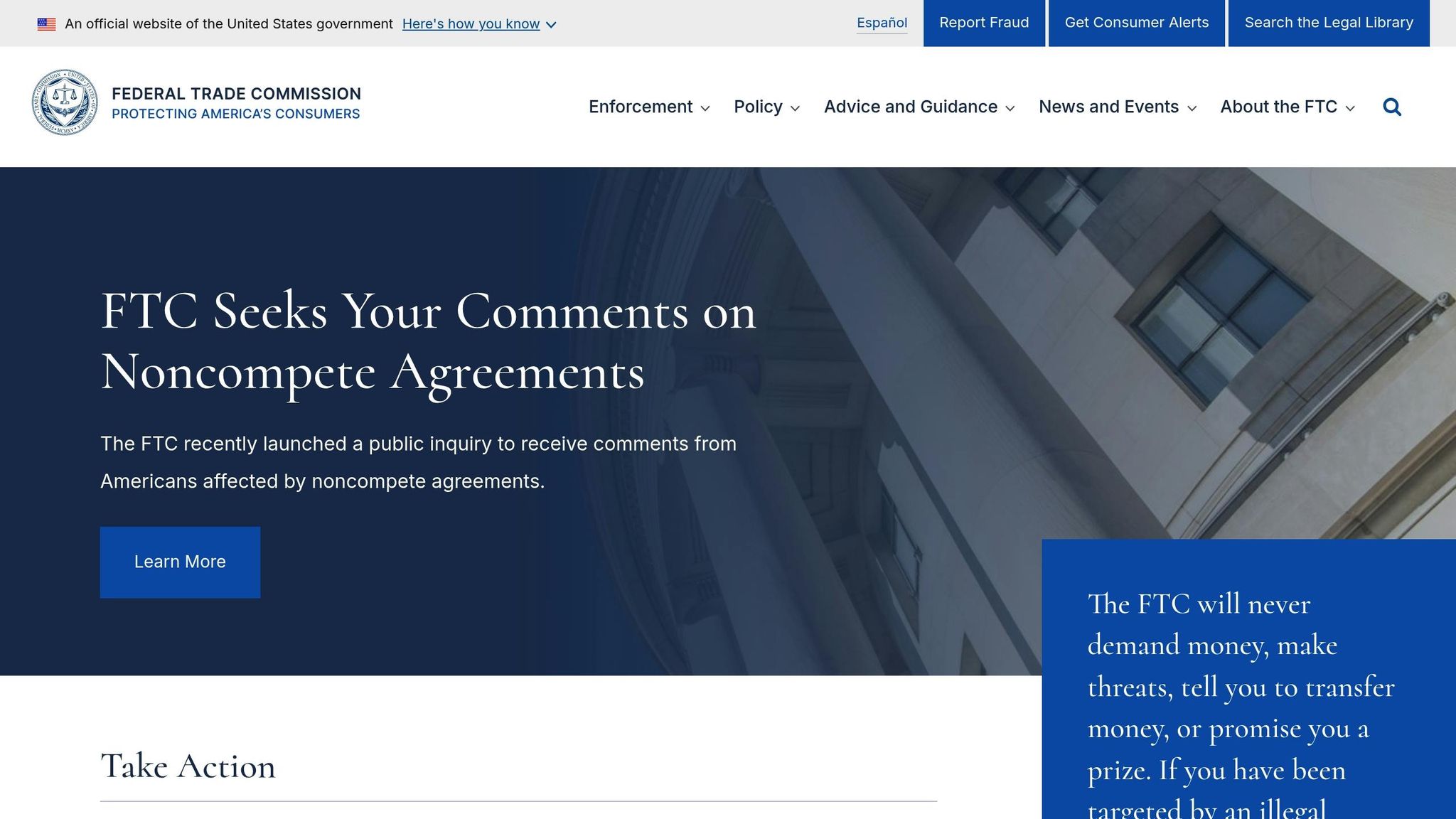This screenshot has height=819, width=1456.
Task: Select the Report Fraud header button
Action: (x=984, y=23)
